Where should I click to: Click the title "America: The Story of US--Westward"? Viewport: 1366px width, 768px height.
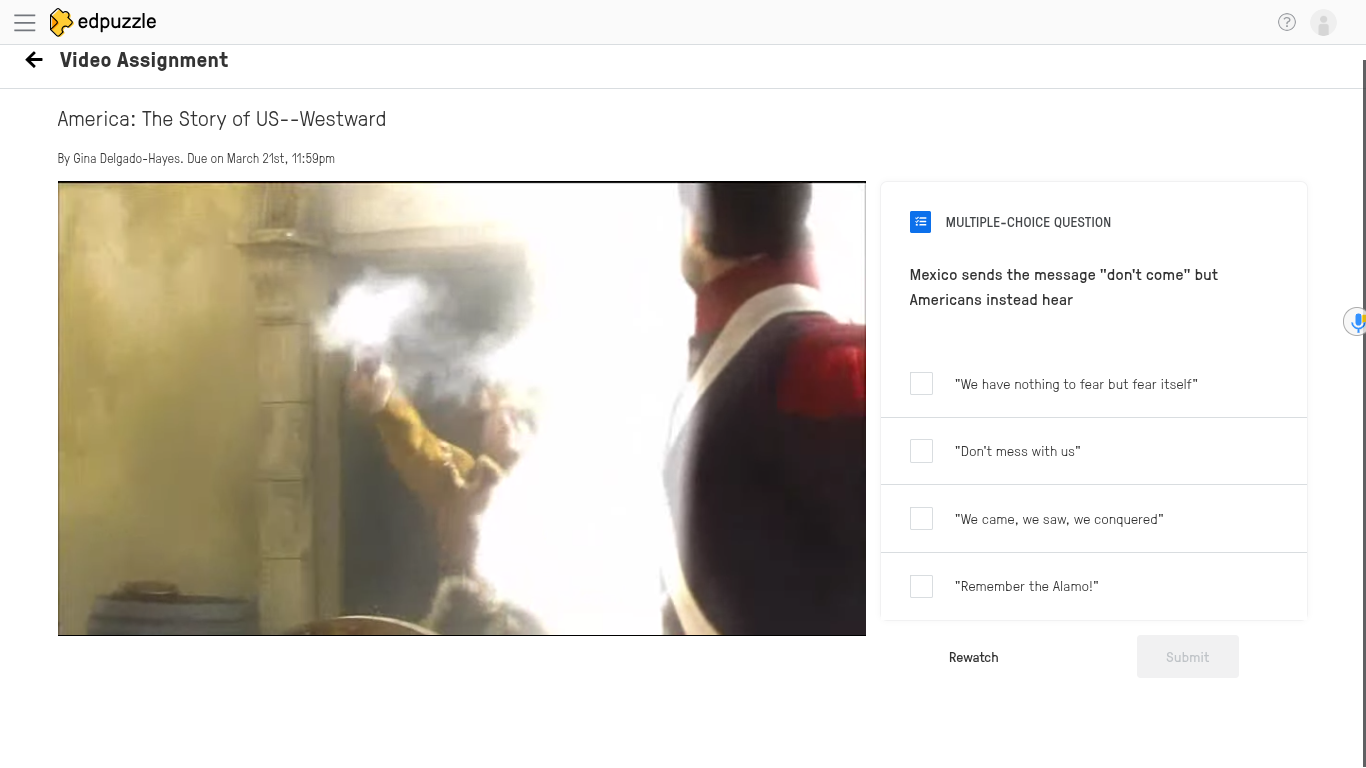[222, 119]
